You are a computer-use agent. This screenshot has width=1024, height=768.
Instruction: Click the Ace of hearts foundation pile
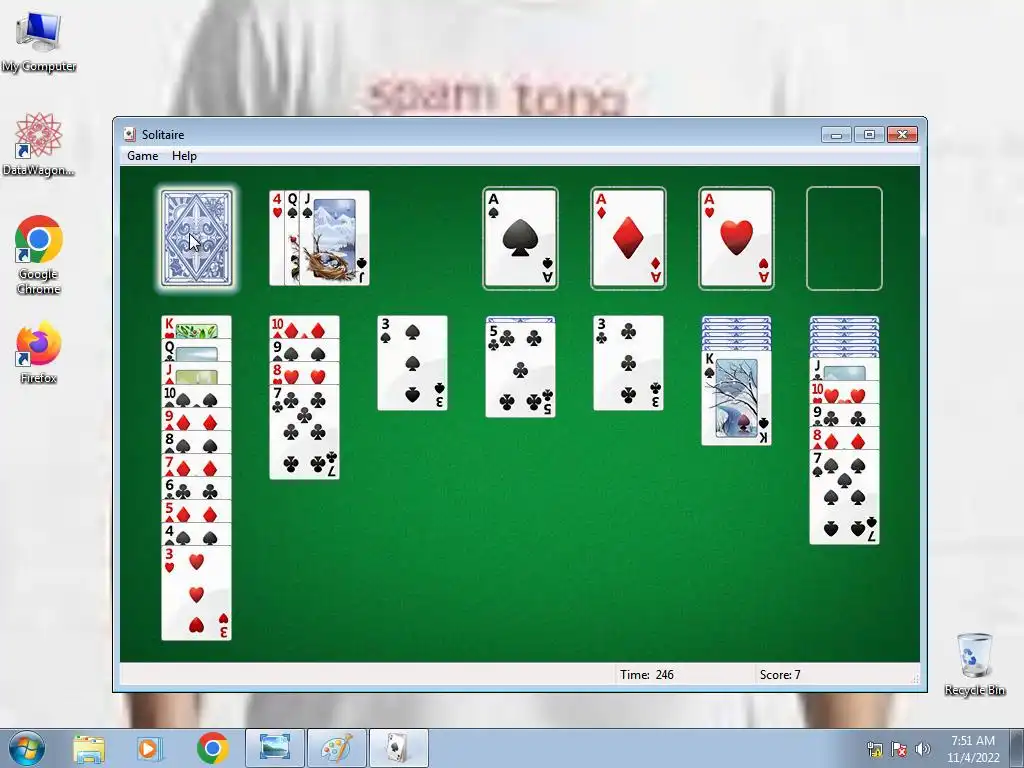click(x=736, y=238)
